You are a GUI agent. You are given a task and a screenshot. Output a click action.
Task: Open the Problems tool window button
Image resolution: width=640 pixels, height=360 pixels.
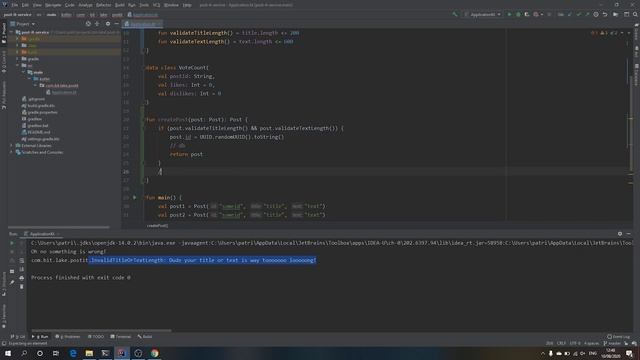click(68, 337)
